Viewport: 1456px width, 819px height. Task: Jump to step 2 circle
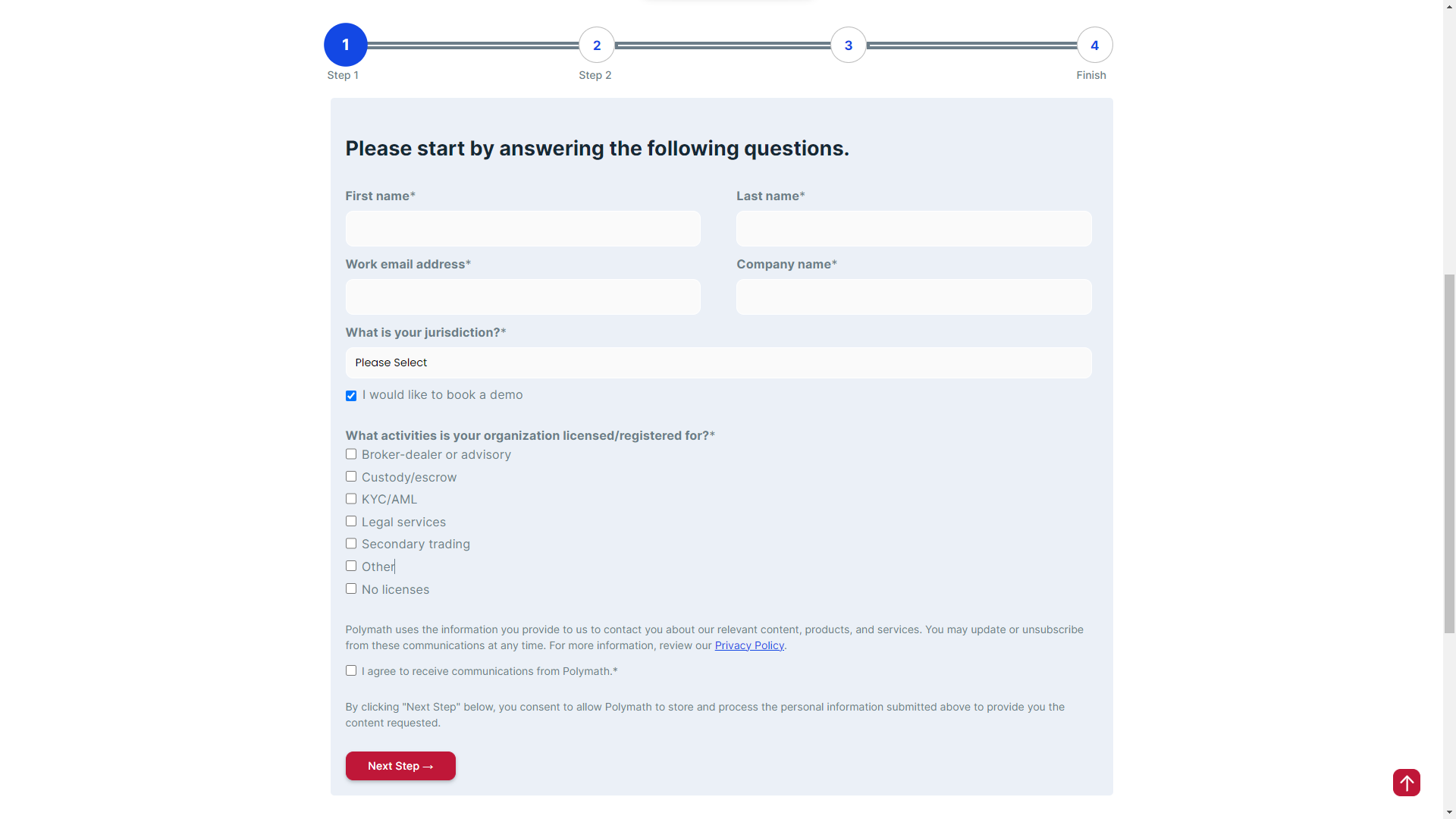[597, 45]
